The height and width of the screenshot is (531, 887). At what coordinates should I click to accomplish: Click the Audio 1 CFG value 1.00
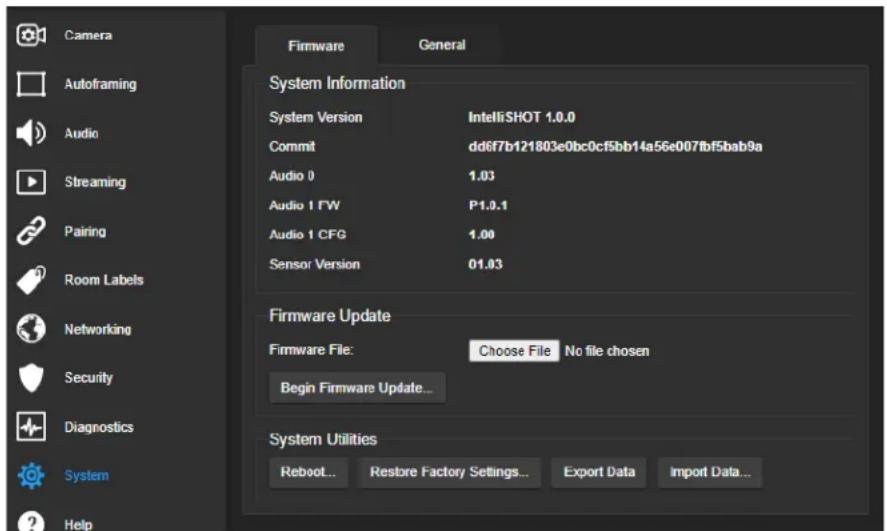point(481,235)
